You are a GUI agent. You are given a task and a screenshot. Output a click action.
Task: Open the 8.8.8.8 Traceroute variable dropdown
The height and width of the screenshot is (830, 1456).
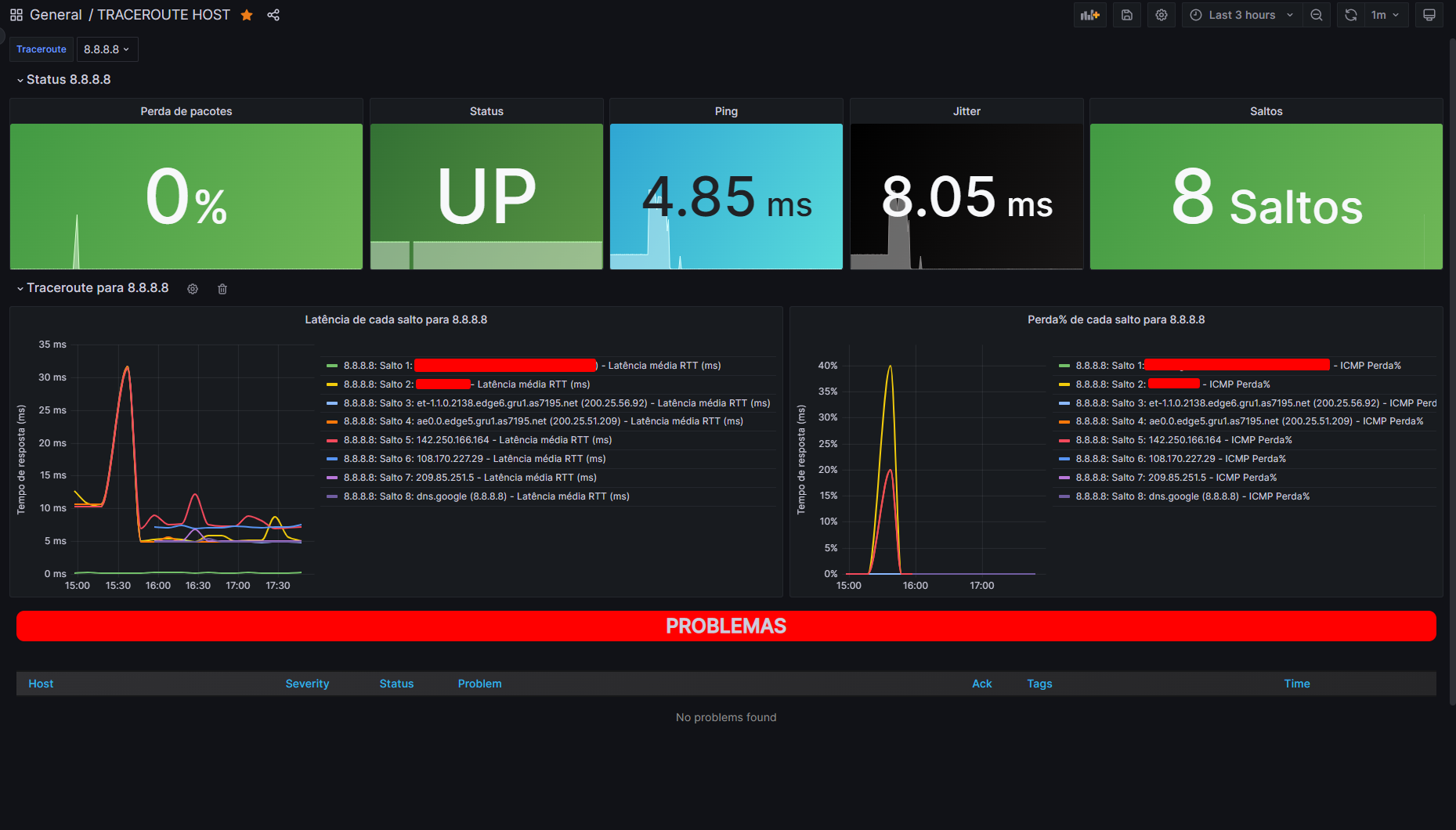tap(107, 49)
